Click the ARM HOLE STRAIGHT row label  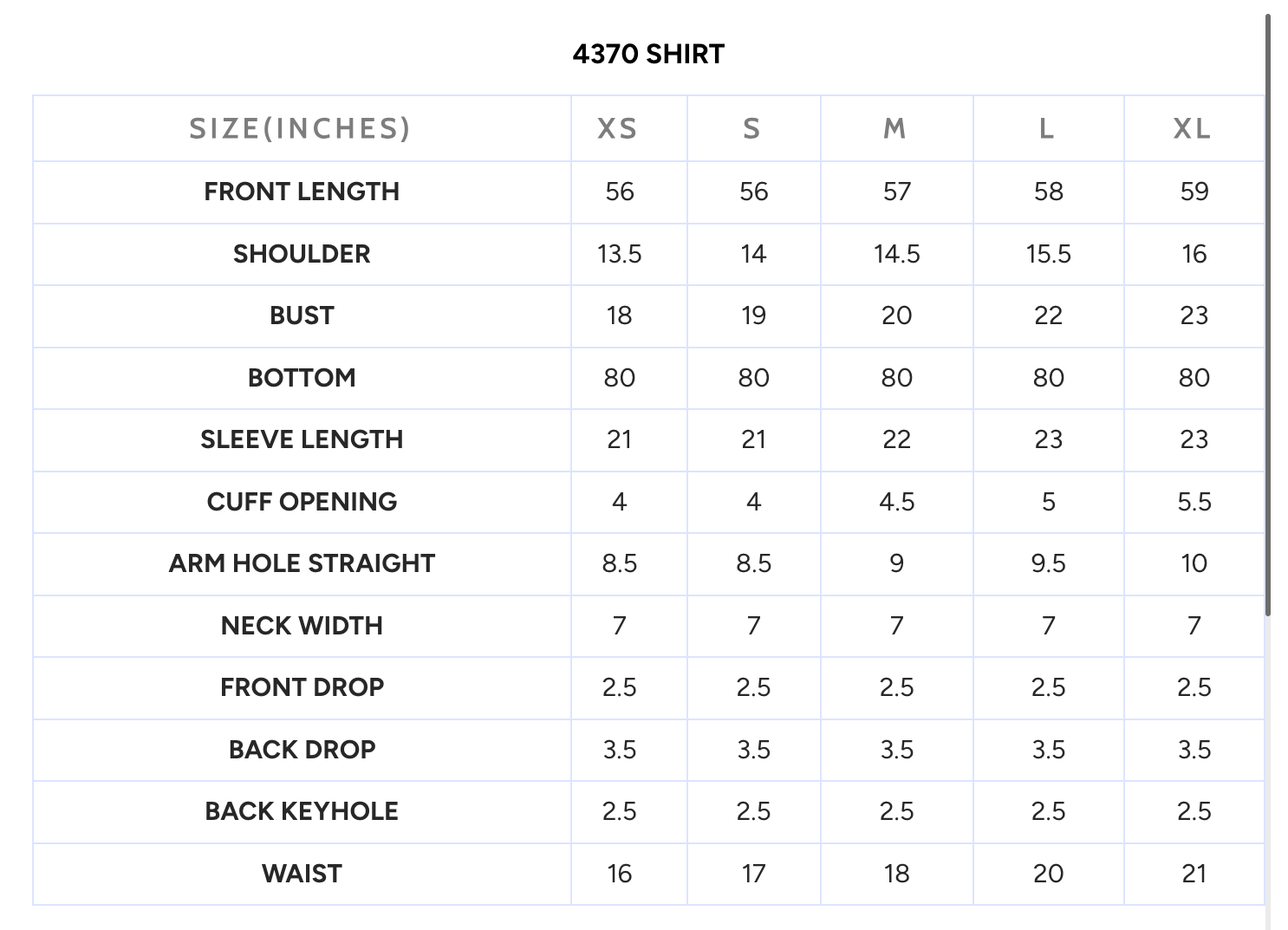tap(302, 563)
